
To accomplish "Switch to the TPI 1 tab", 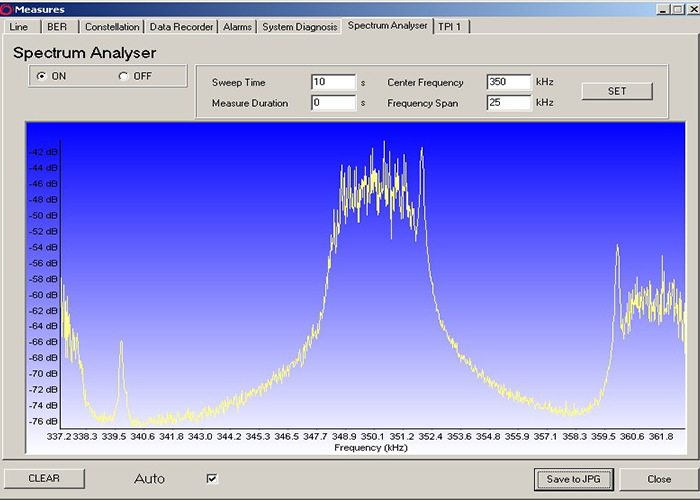I will point(450,27).
